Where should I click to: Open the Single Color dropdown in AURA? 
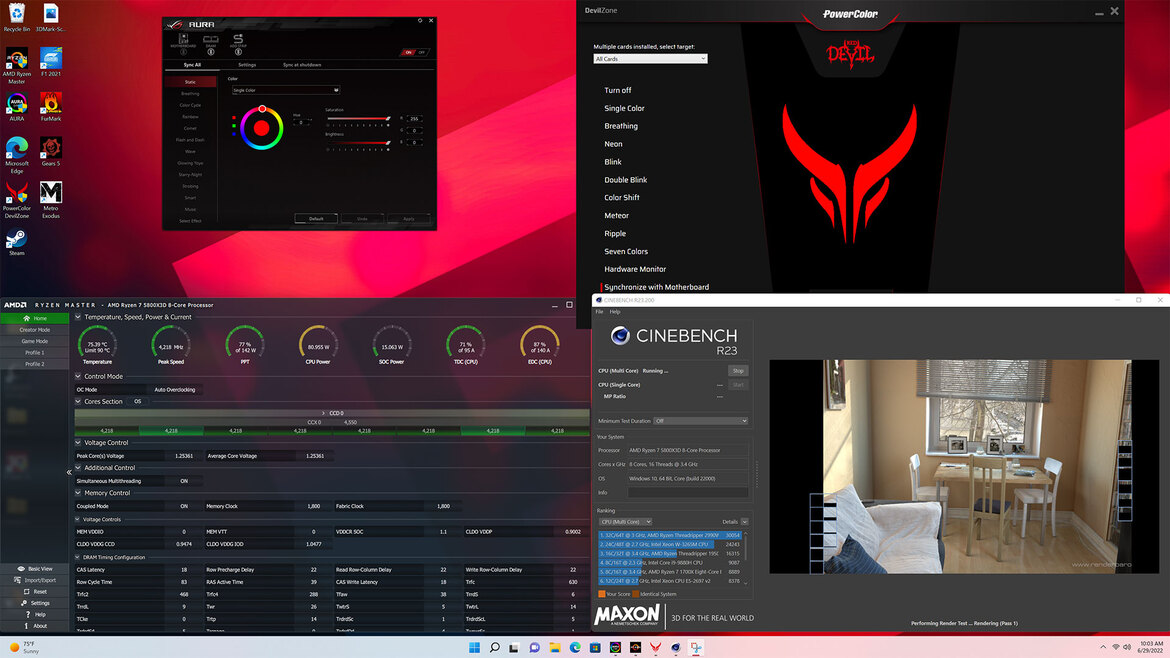tap(286, 90)
